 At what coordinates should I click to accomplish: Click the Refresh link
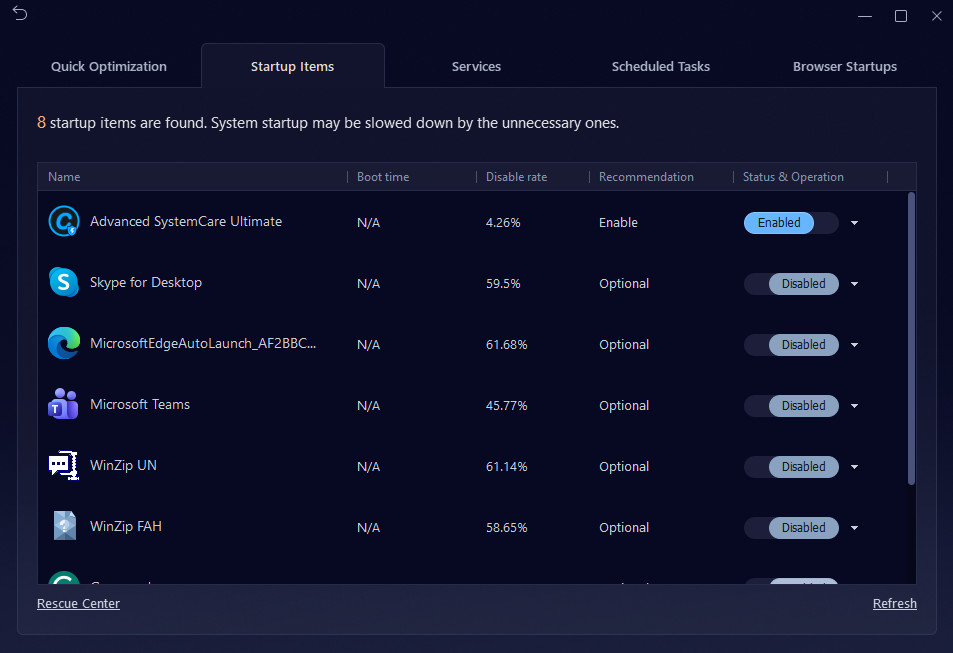895,604
